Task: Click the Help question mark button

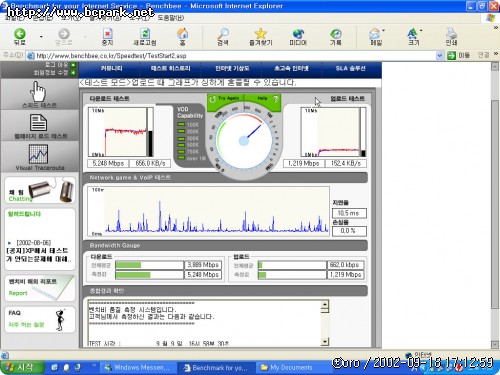Action: click(275, 99)
